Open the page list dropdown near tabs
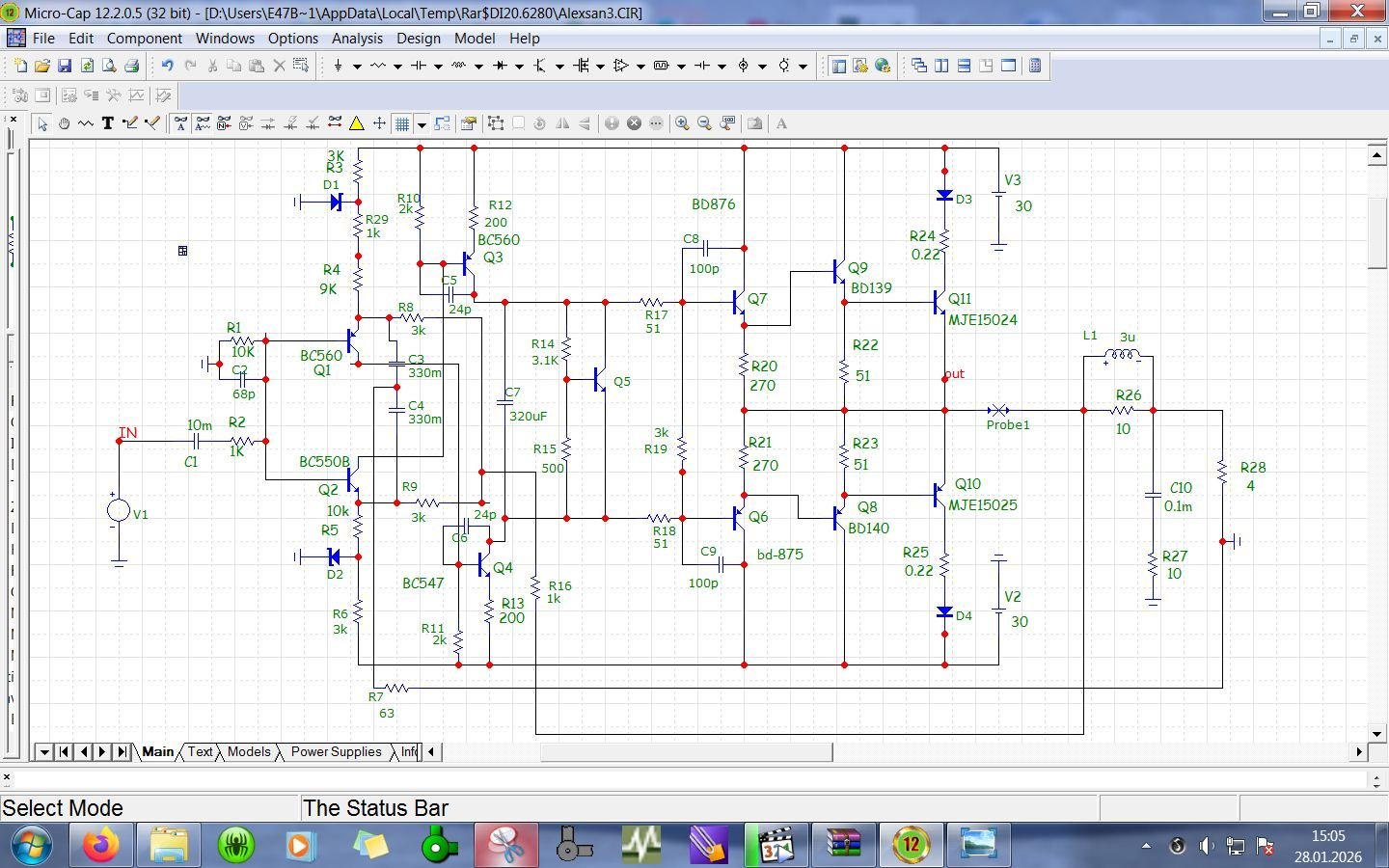 [x=44, y=752]
